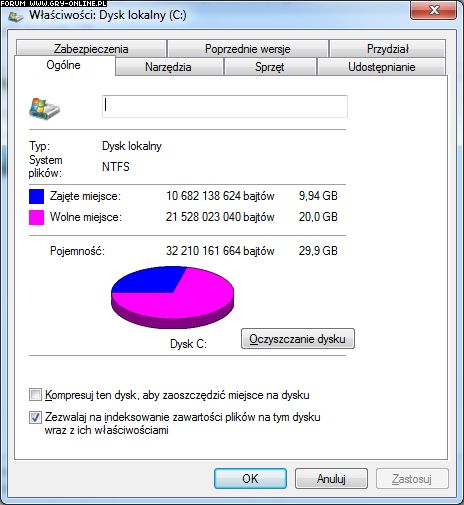Click the Anuluj button
464x505 pixels.
tap(331, 479)
